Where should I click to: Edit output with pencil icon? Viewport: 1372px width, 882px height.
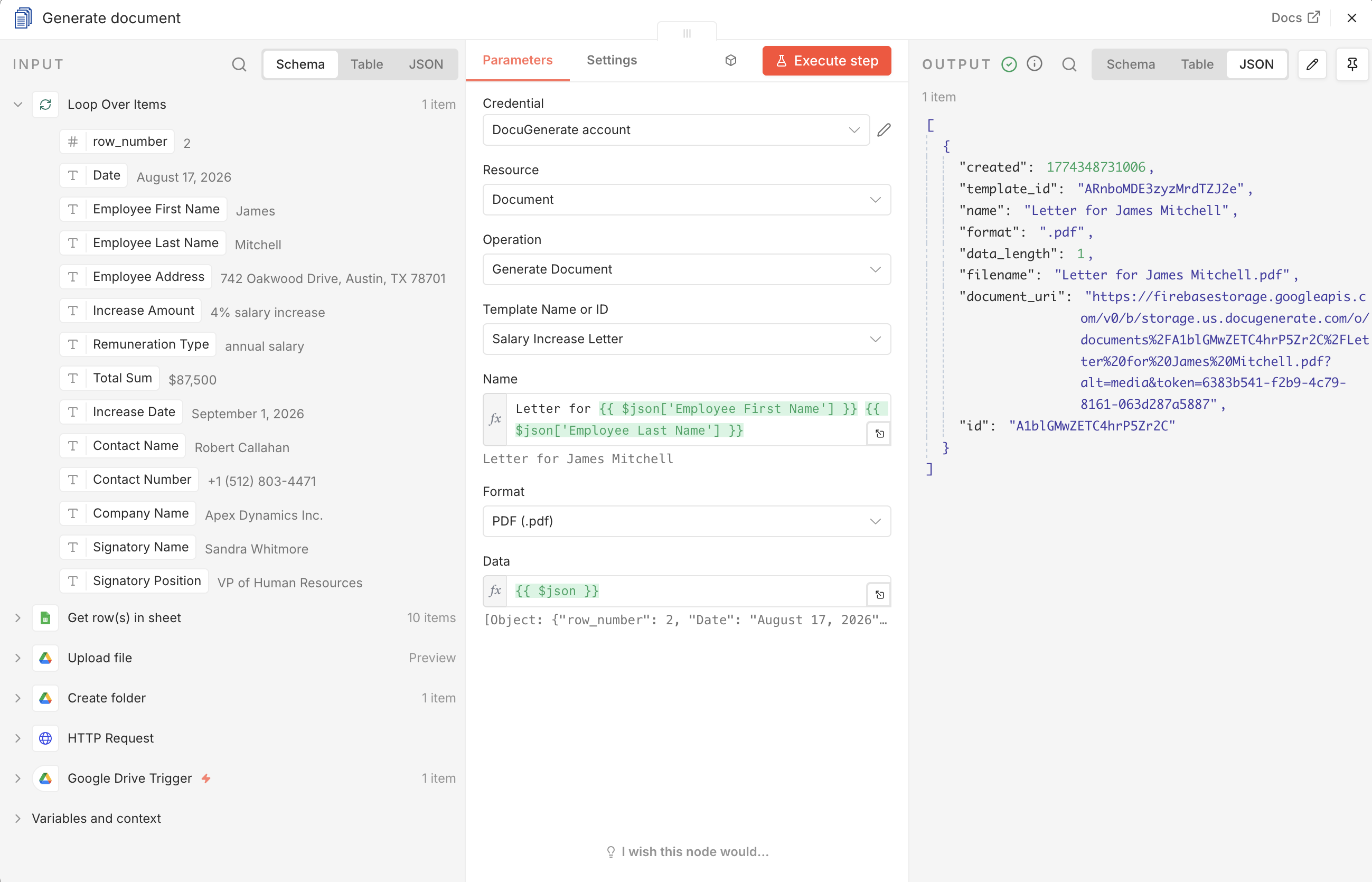tap(1312, 64)
